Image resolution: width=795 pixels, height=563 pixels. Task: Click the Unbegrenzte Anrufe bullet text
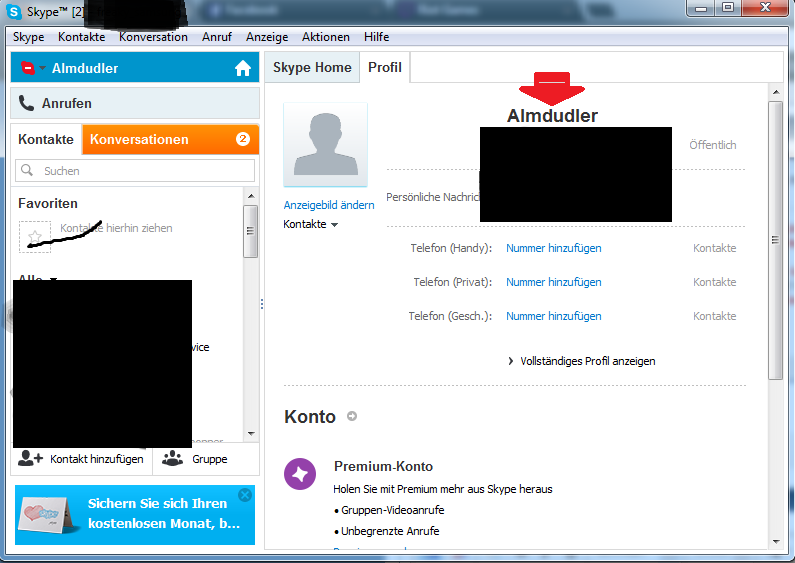pos(390,531)
